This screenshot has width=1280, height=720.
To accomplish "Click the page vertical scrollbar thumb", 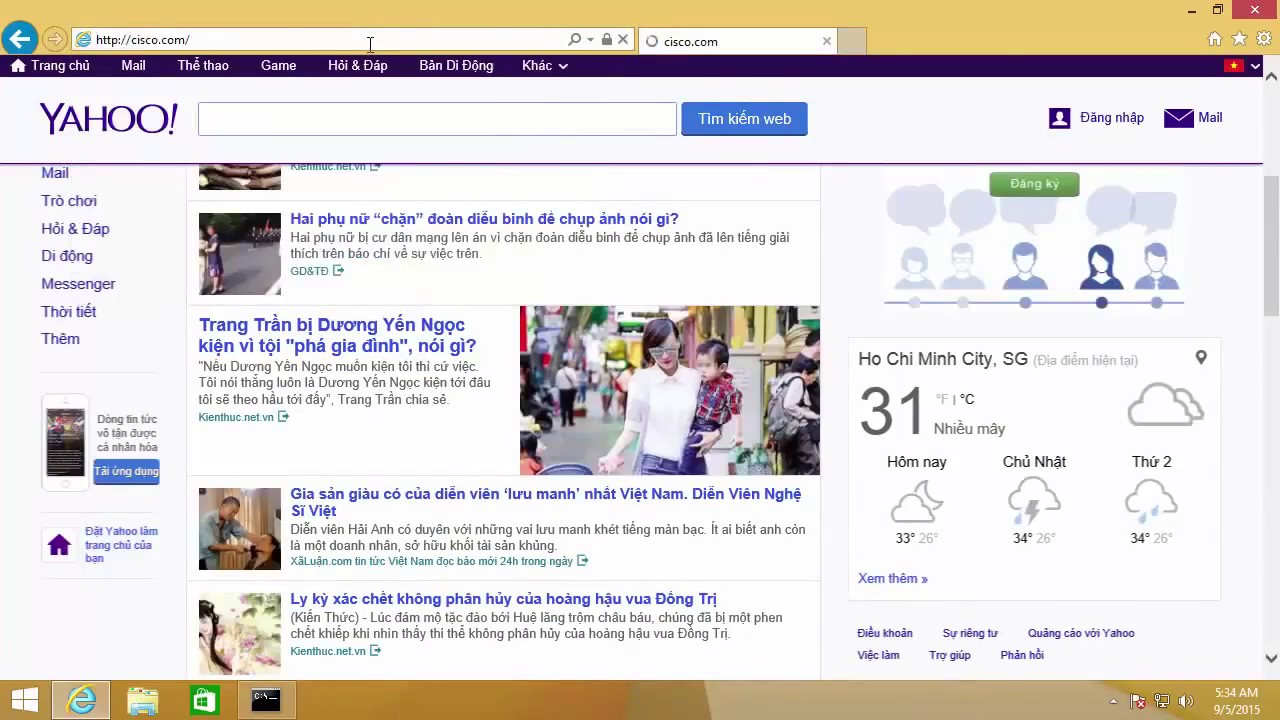I will [x=1271, y=245].
